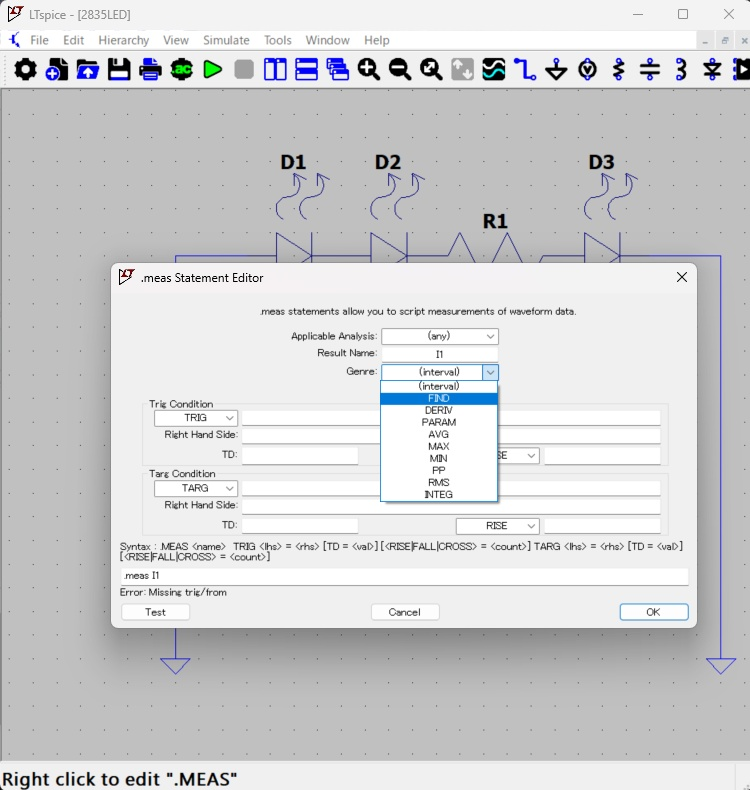
Task: Zoom out of the schematic
Action: [x=400, y=70]
